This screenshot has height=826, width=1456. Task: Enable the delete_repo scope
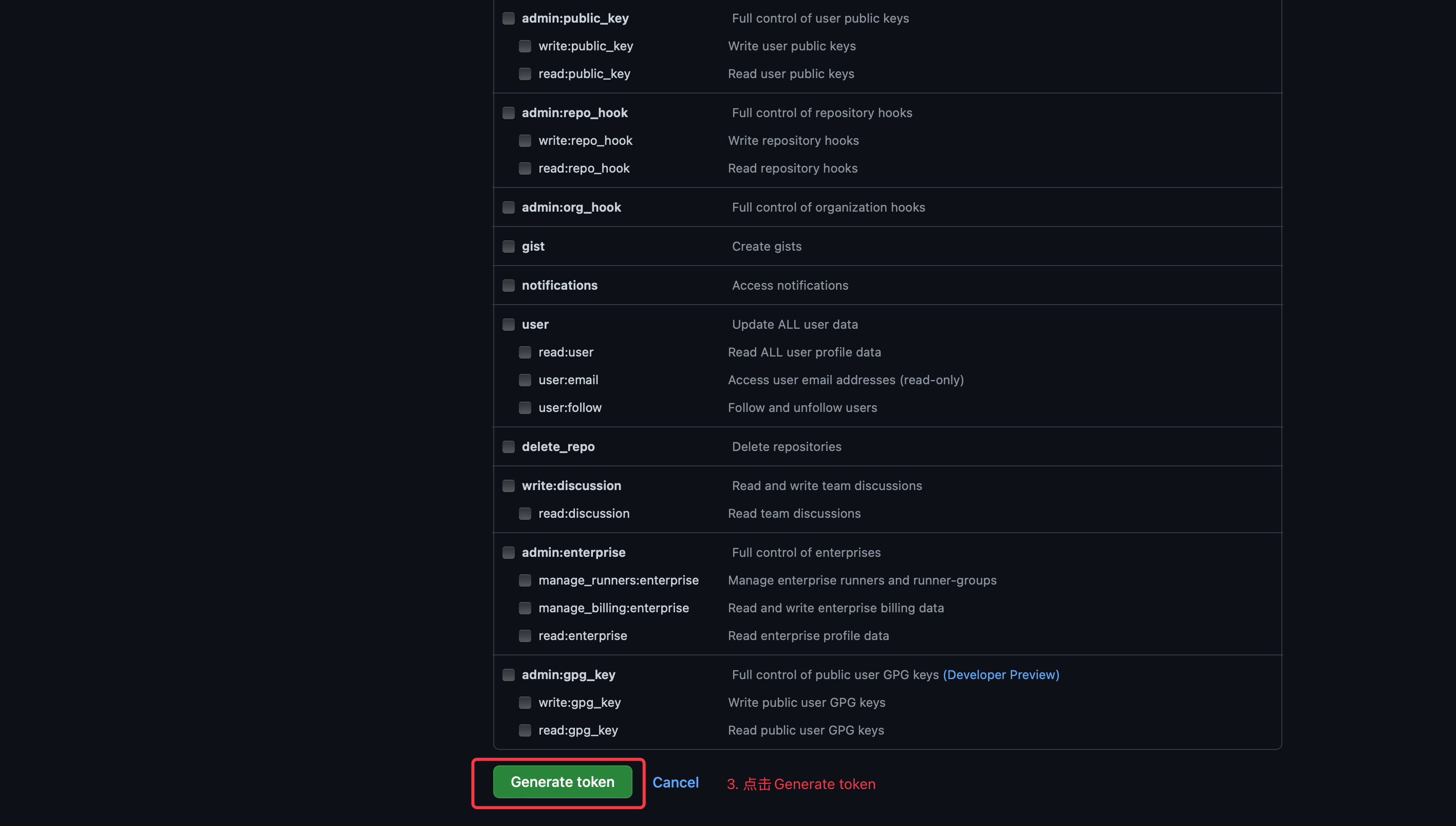509,447
